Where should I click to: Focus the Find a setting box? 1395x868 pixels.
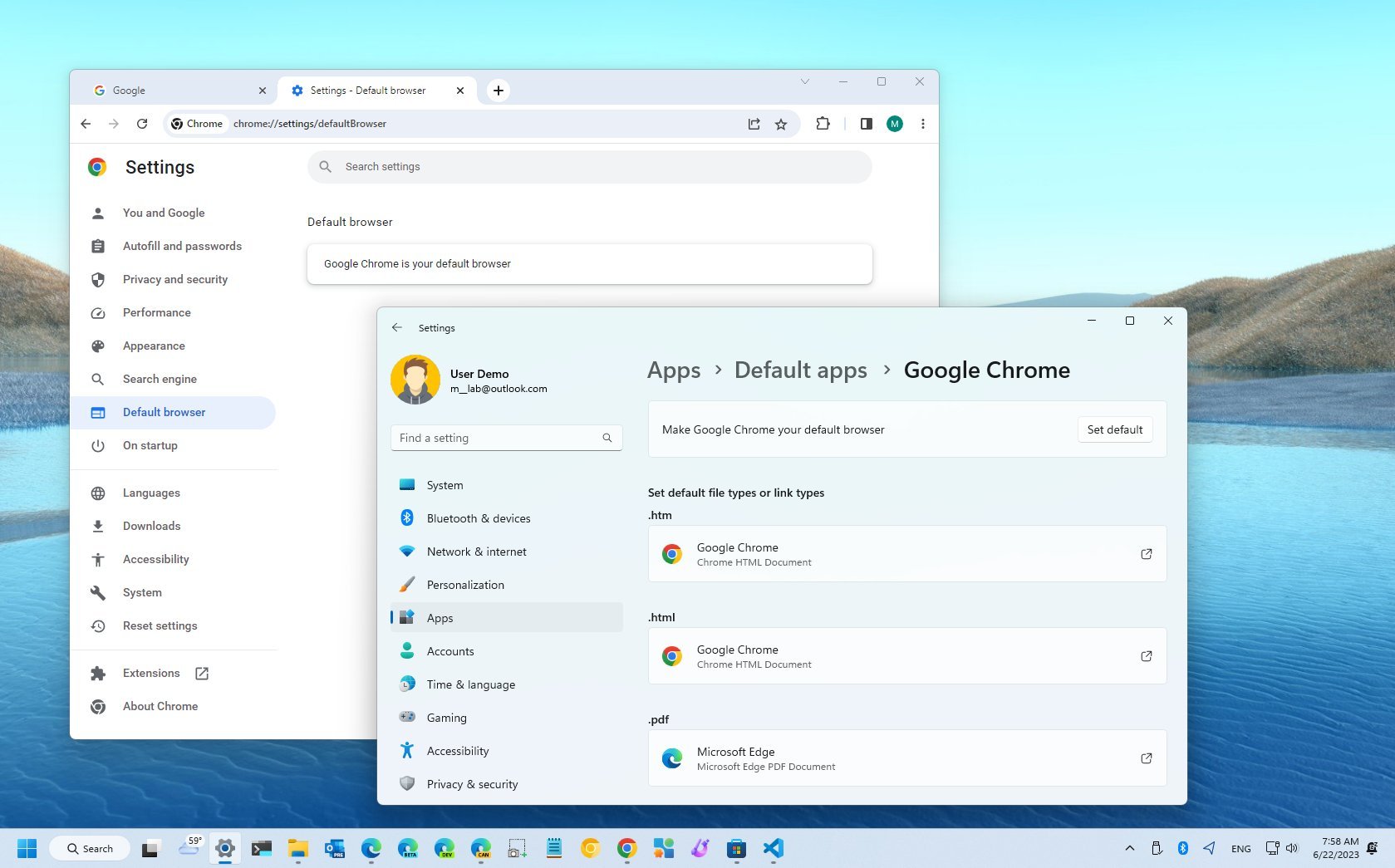click(506, 438)
